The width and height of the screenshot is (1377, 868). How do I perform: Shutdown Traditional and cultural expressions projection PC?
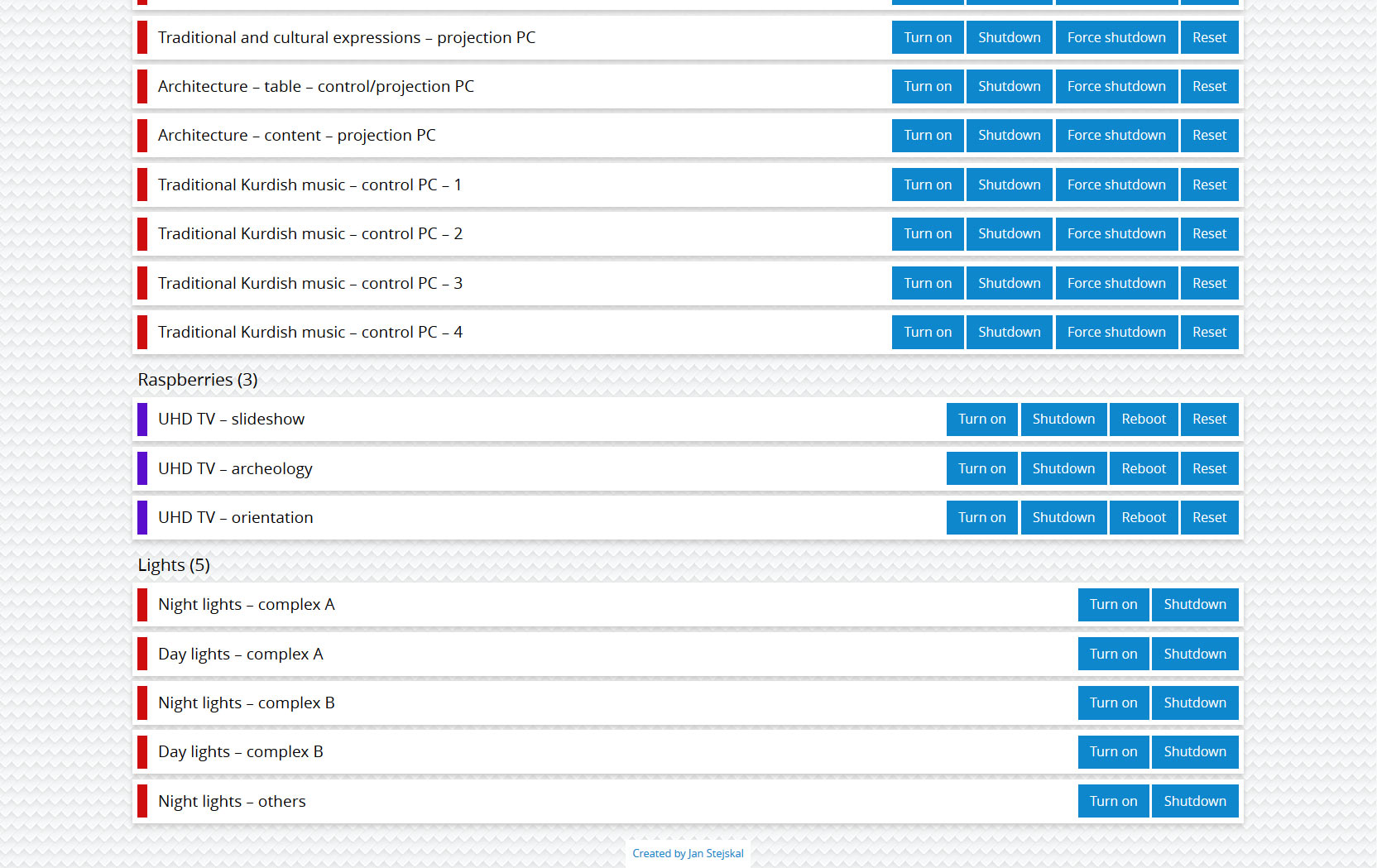tap(1010, 37)
